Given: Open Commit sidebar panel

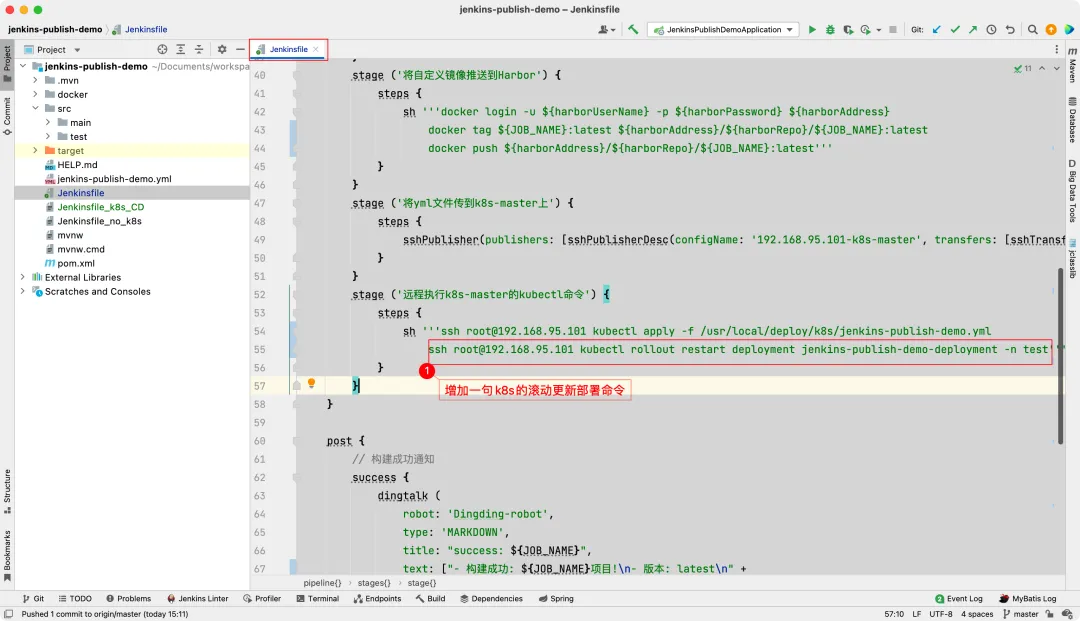Looking at the screenshot, I should [7, 116].
